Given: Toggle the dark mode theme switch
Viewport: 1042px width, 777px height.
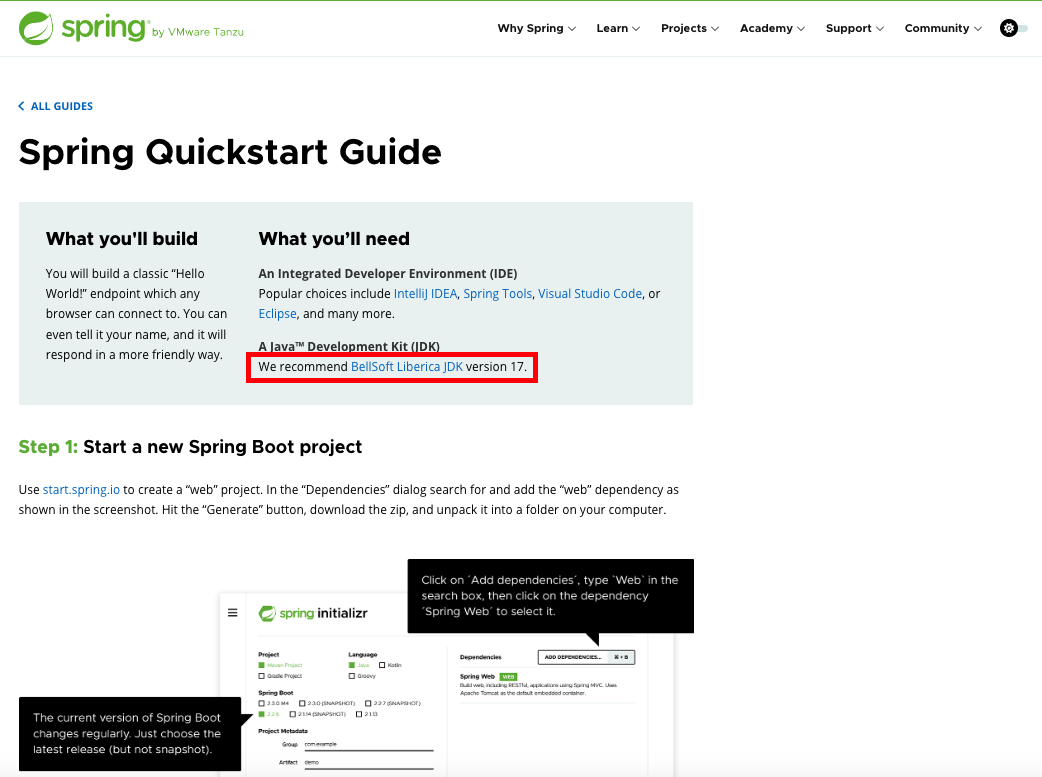Looking at the screenshot, I should pyautogui.click(x=1013, y=29).
